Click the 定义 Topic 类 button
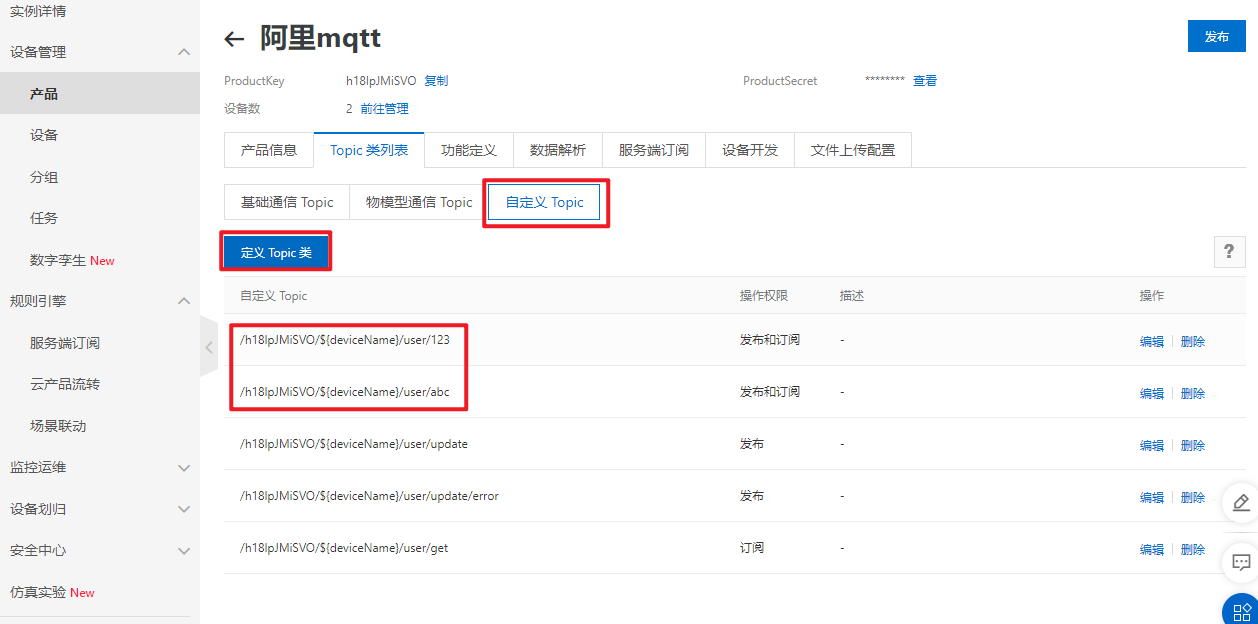This screenshot has width=1258, height=624. click(x=276, y=253)
